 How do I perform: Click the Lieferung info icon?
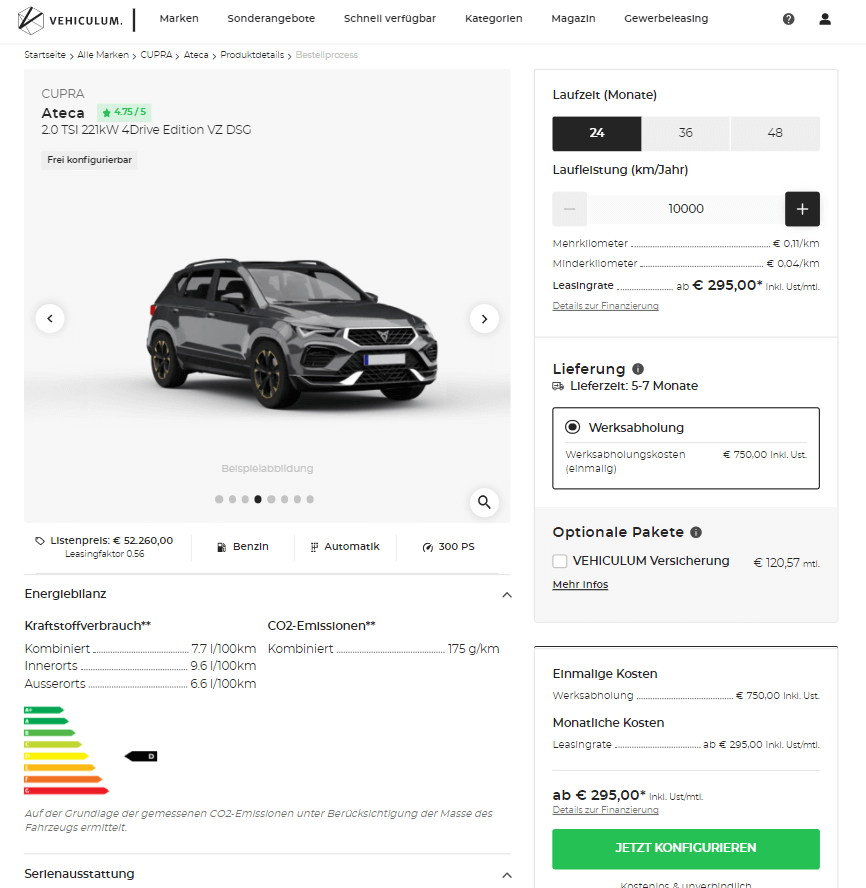click(638, 369)
